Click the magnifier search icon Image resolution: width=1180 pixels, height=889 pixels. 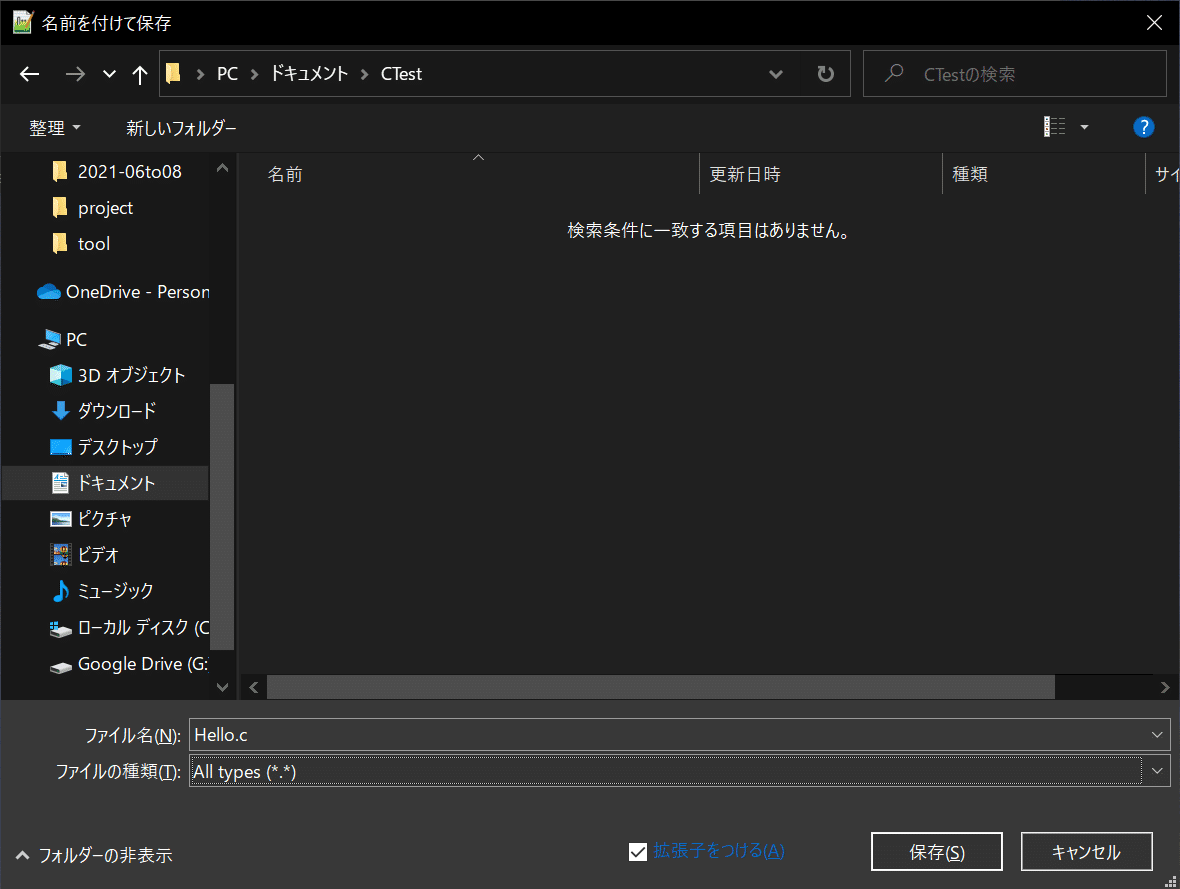pyautogui.click(x=894, y=73)
